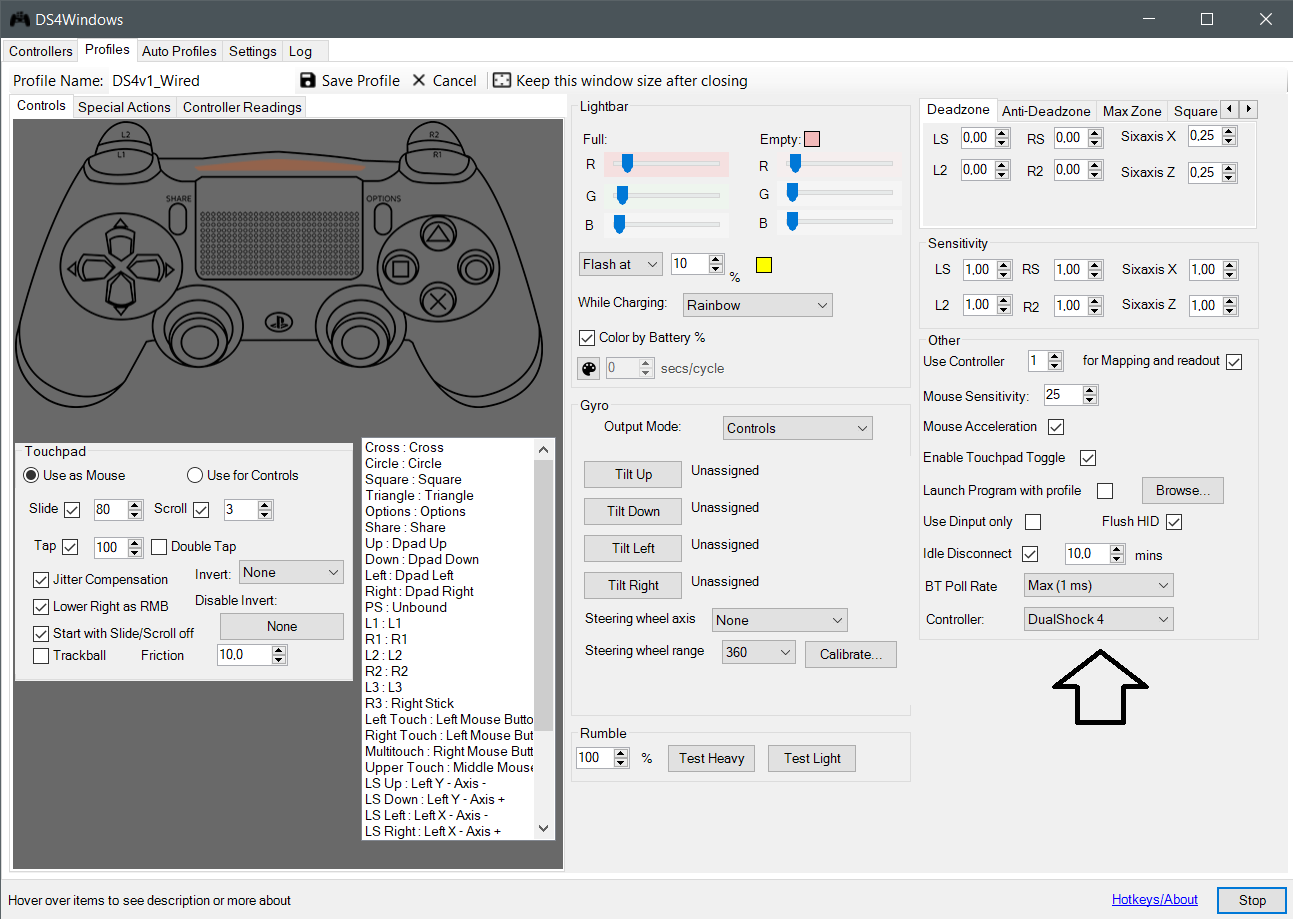Click the R2 trigger on controller image
The height and width of the screenshot is (919, 1293).
click(433, 135)
